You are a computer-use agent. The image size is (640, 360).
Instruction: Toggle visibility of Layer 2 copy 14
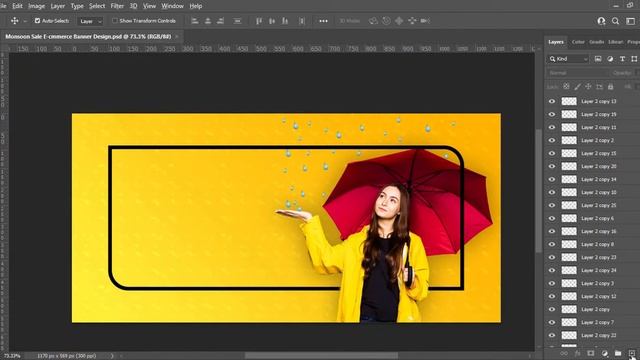[x=552, y=179]
